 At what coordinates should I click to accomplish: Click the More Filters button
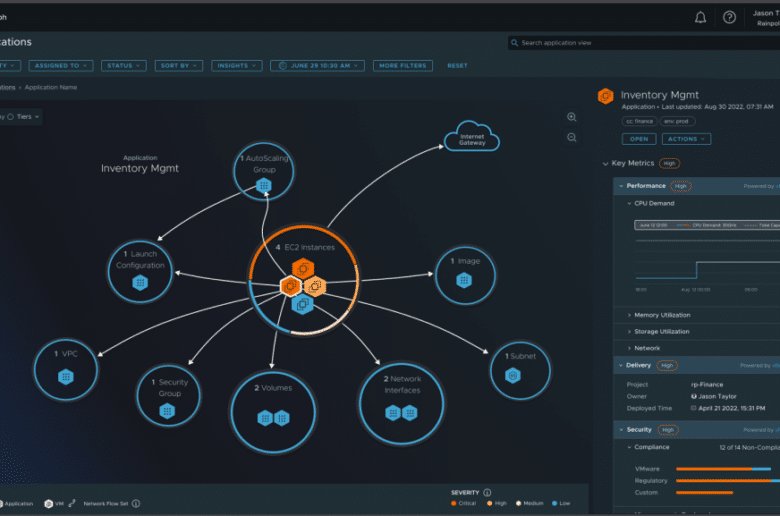403,66
